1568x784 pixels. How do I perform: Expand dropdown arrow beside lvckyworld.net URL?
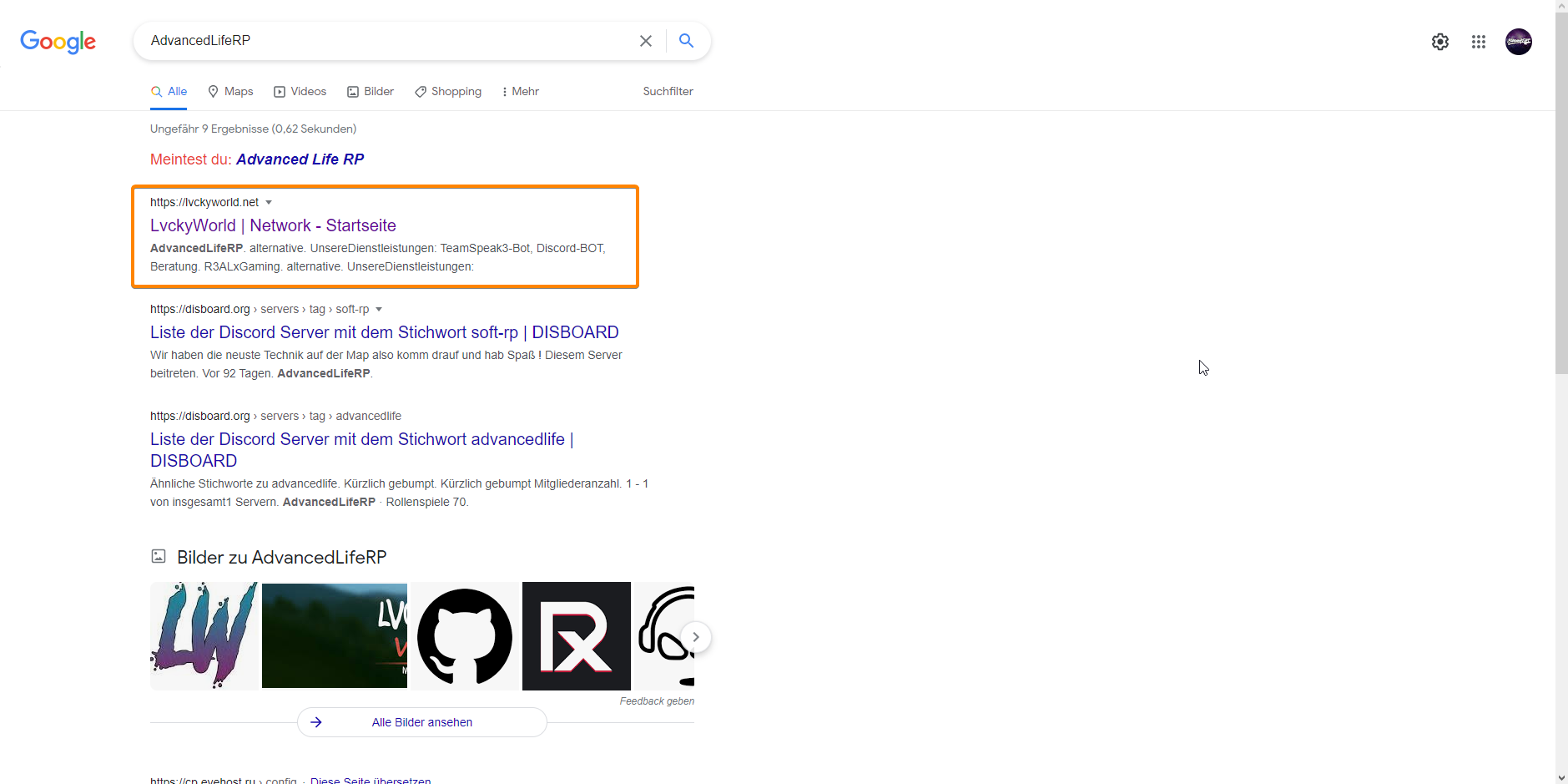tap(269, 203)
